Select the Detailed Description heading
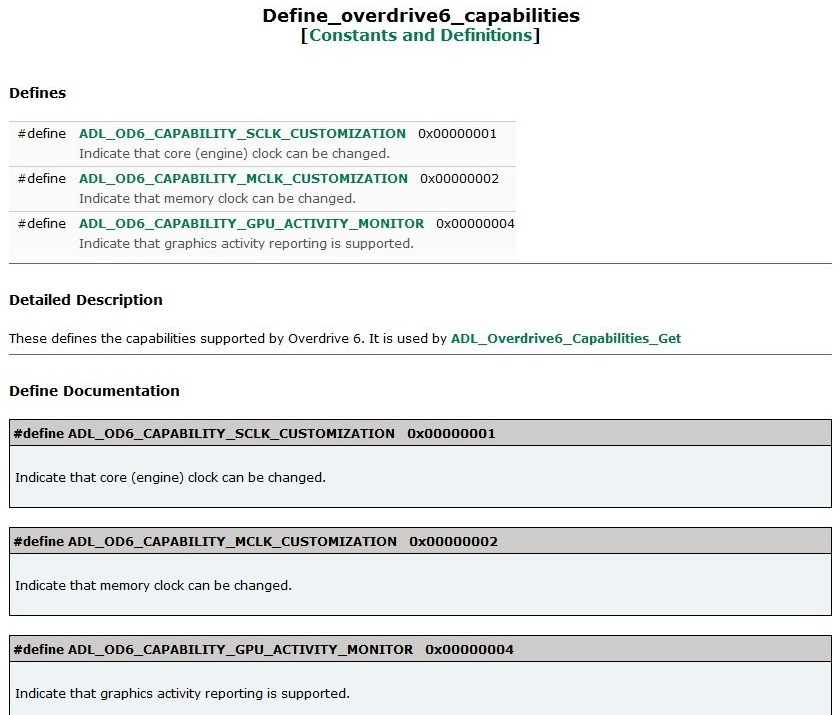Viewport: 839px width, 715px height. coord(86,300)
